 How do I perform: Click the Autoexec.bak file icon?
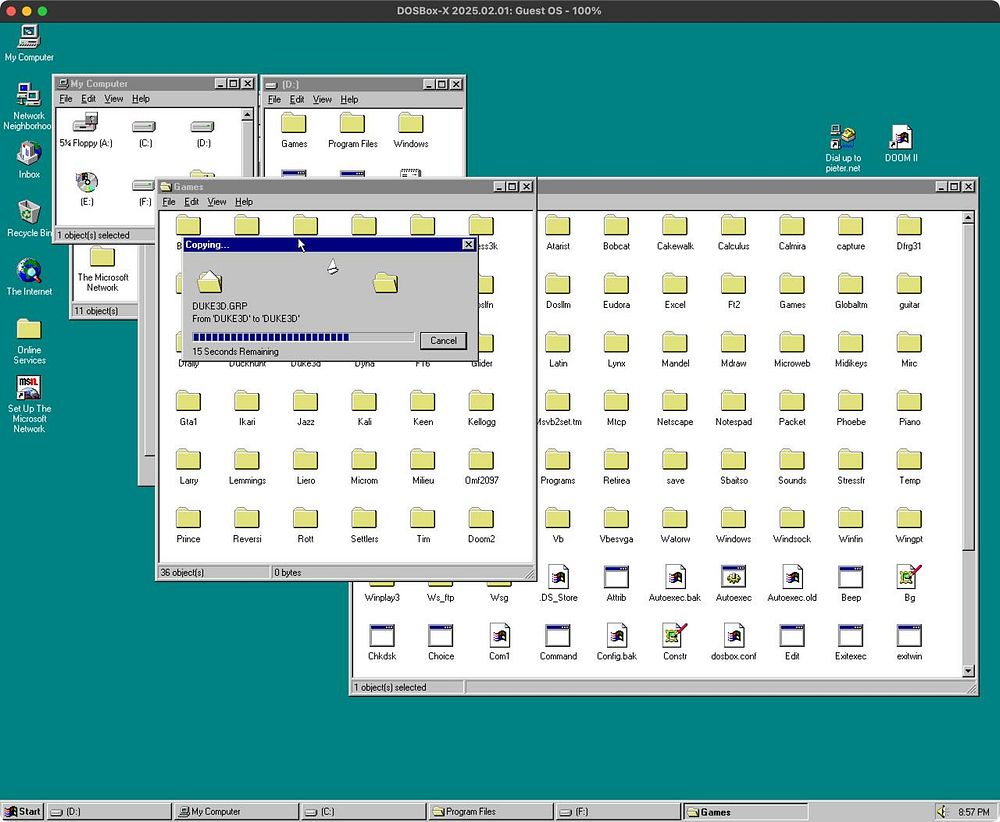tap(675, 578)
